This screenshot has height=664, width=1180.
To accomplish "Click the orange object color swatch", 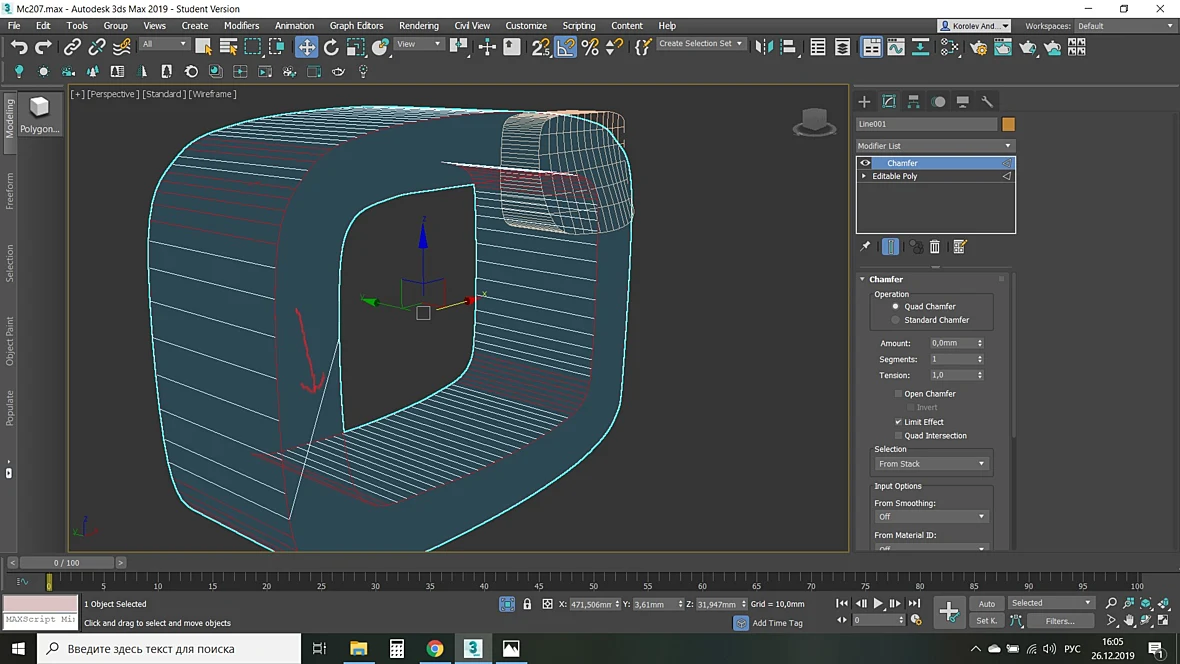I will point(1008,124).
